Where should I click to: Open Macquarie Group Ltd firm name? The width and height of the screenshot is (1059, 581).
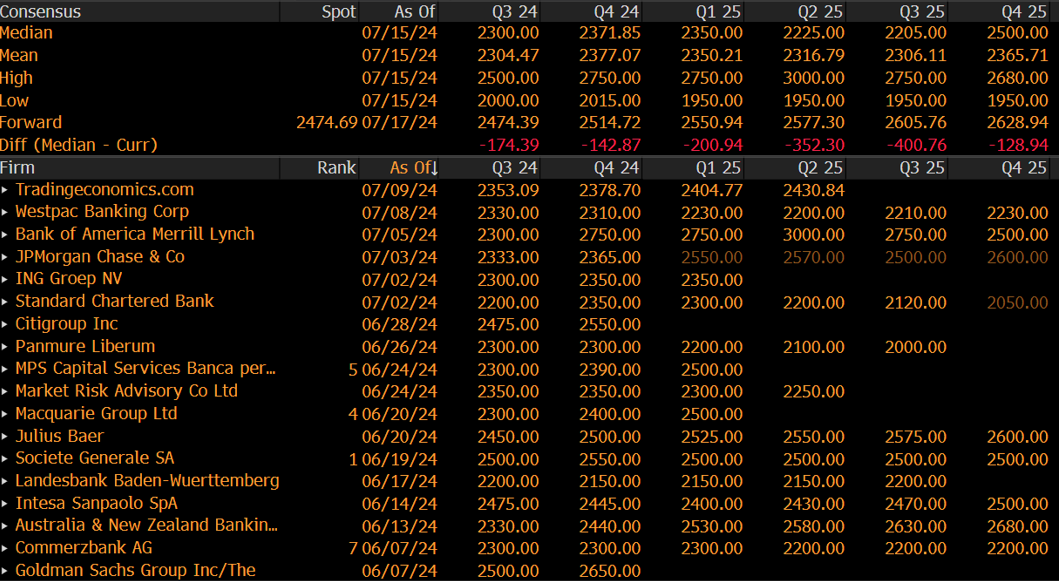96,413
